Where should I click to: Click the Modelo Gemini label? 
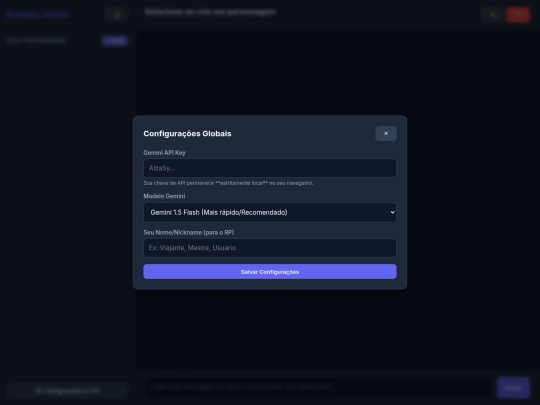164,196
